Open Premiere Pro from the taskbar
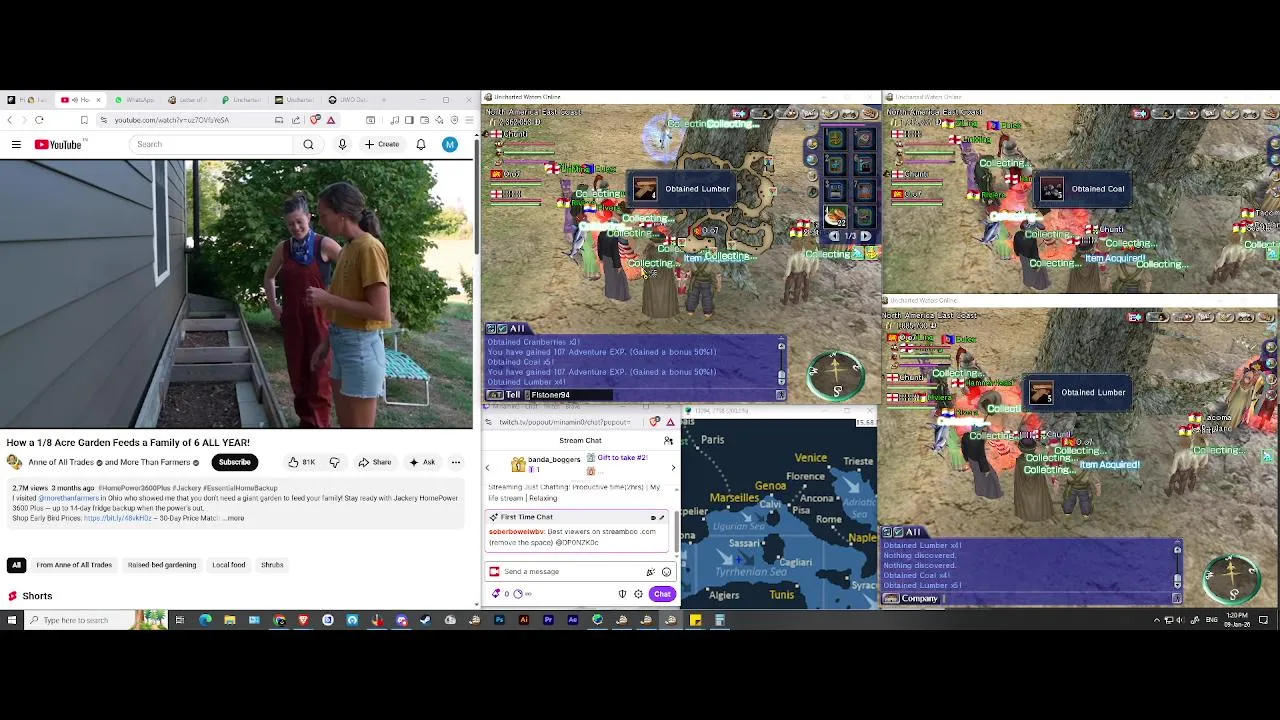The width and height of the screenshot is (1280, 720). [x=548, y=620]
